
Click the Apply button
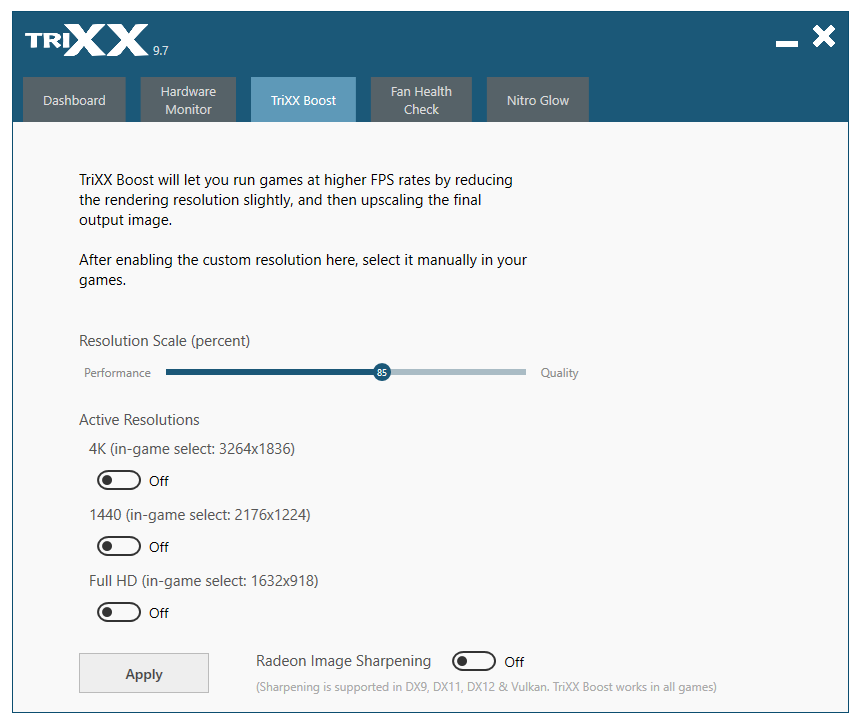tap(144, 673)
